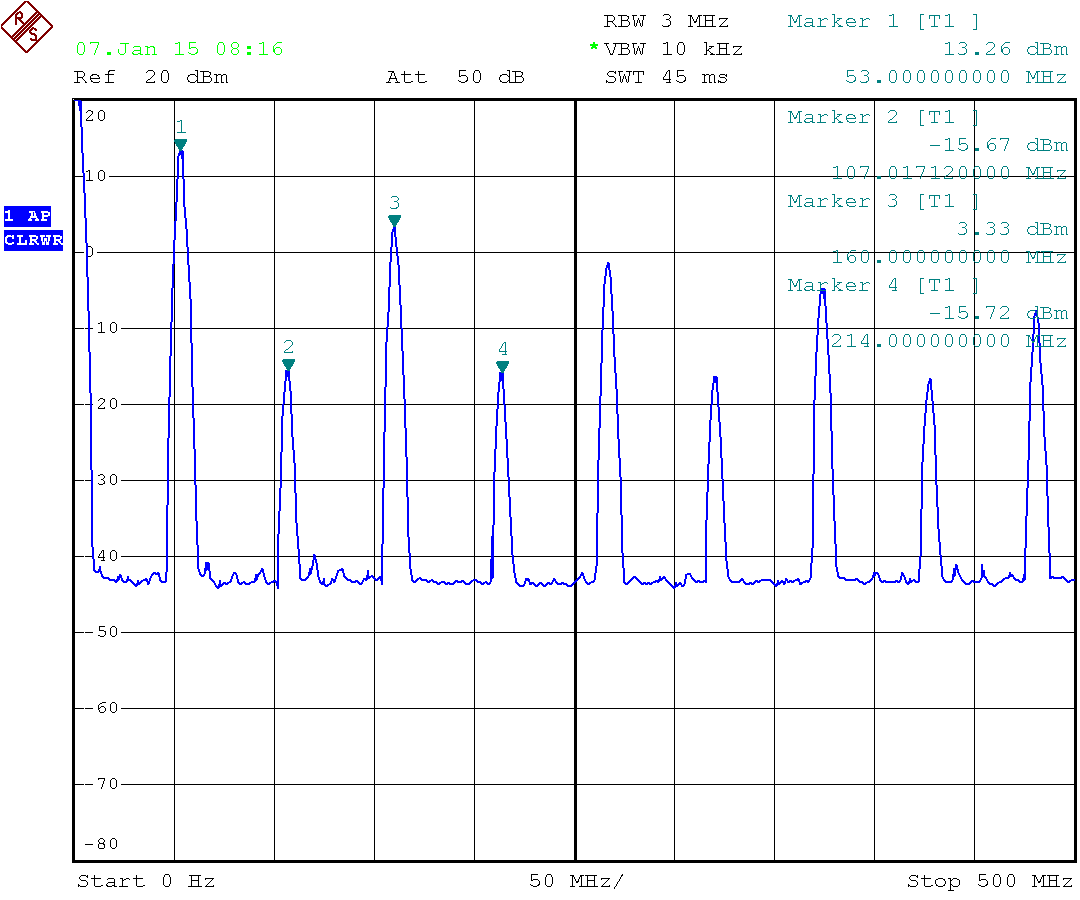Click the -50 y-axis gridline label
This screenshot has height=900, width=1080.
click(101, 632)
